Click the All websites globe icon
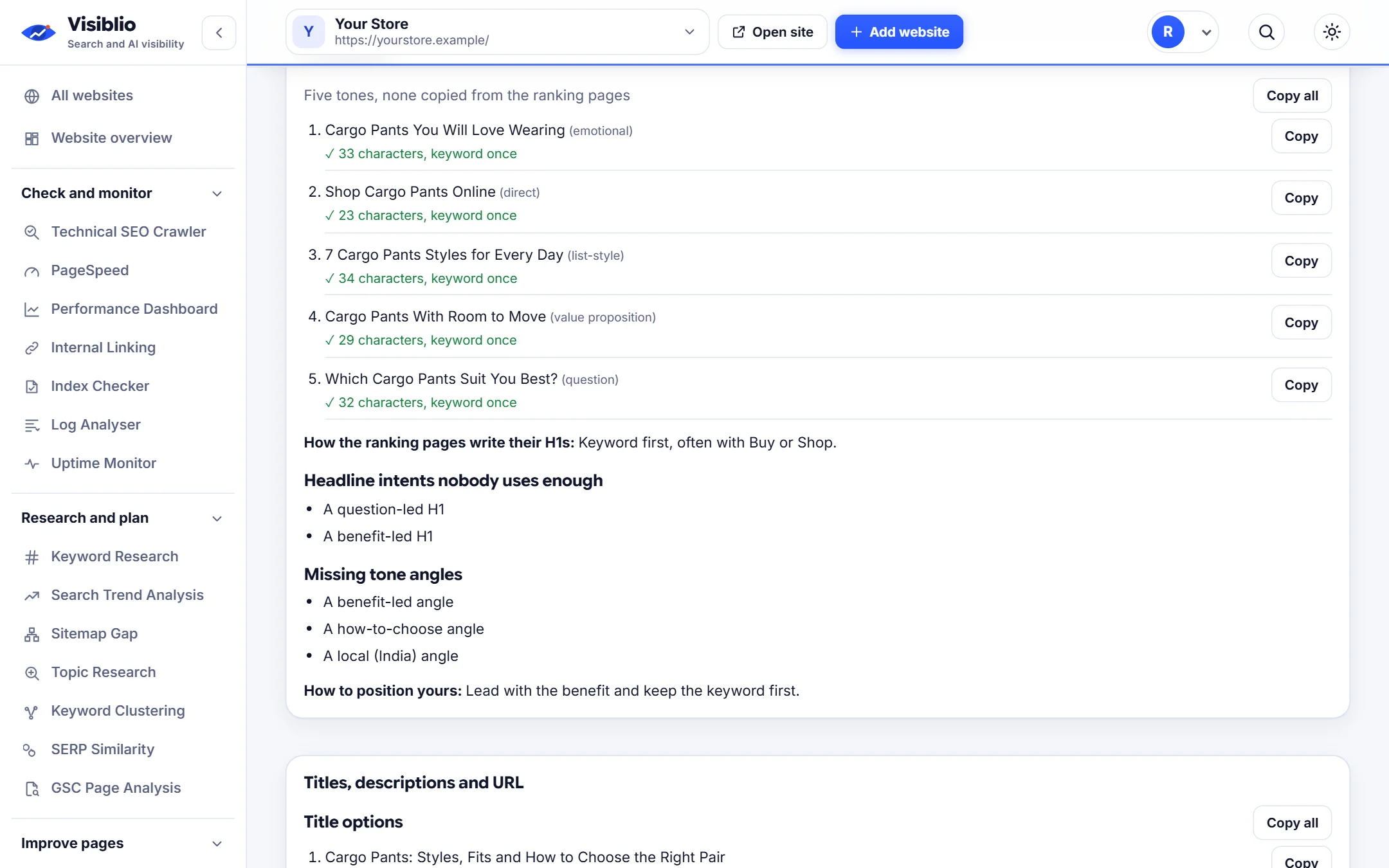1389x868 pixels. point(32,96)
